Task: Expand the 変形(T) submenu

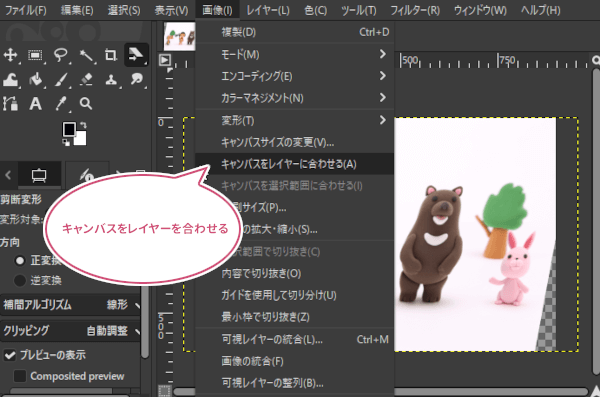Action: tap(295, 120)
